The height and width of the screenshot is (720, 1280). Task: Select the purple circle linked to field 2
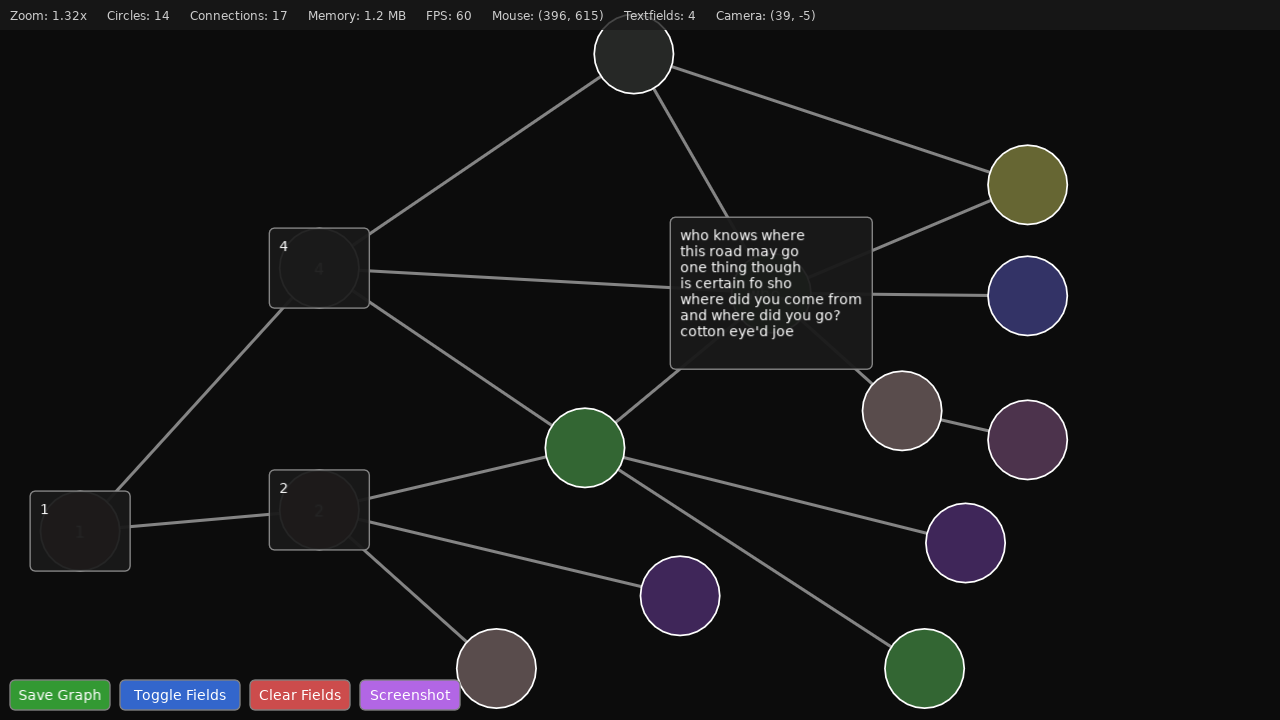click(680, 596)
